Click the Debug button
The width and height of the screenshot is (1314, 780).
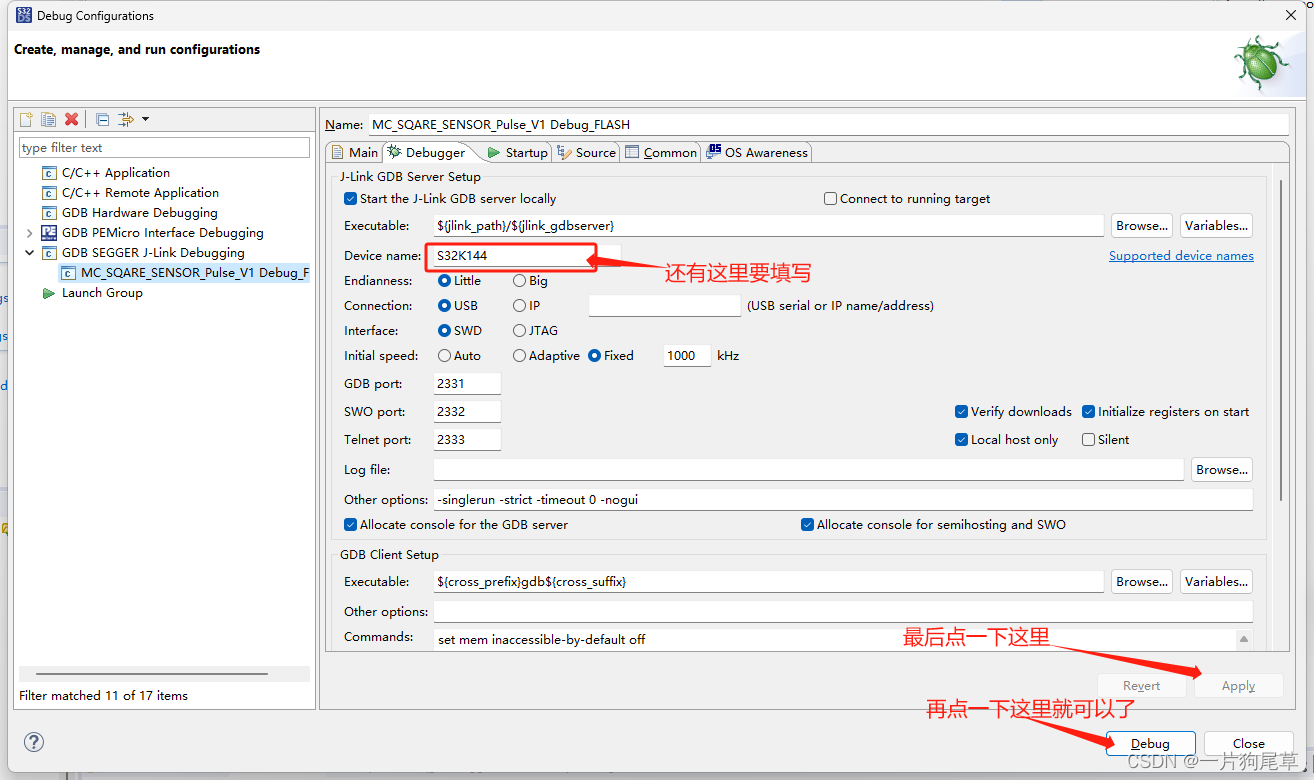point(1150,744)
